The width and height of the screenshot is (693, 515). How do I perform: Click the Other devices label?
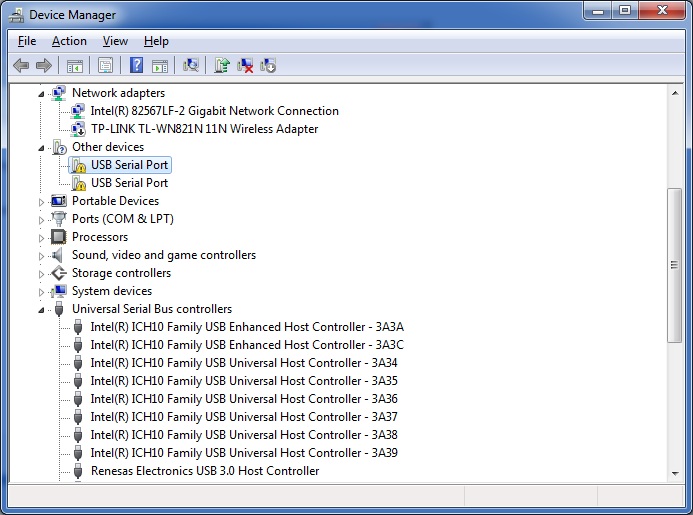pyautogui.click(x=108, y=147)
